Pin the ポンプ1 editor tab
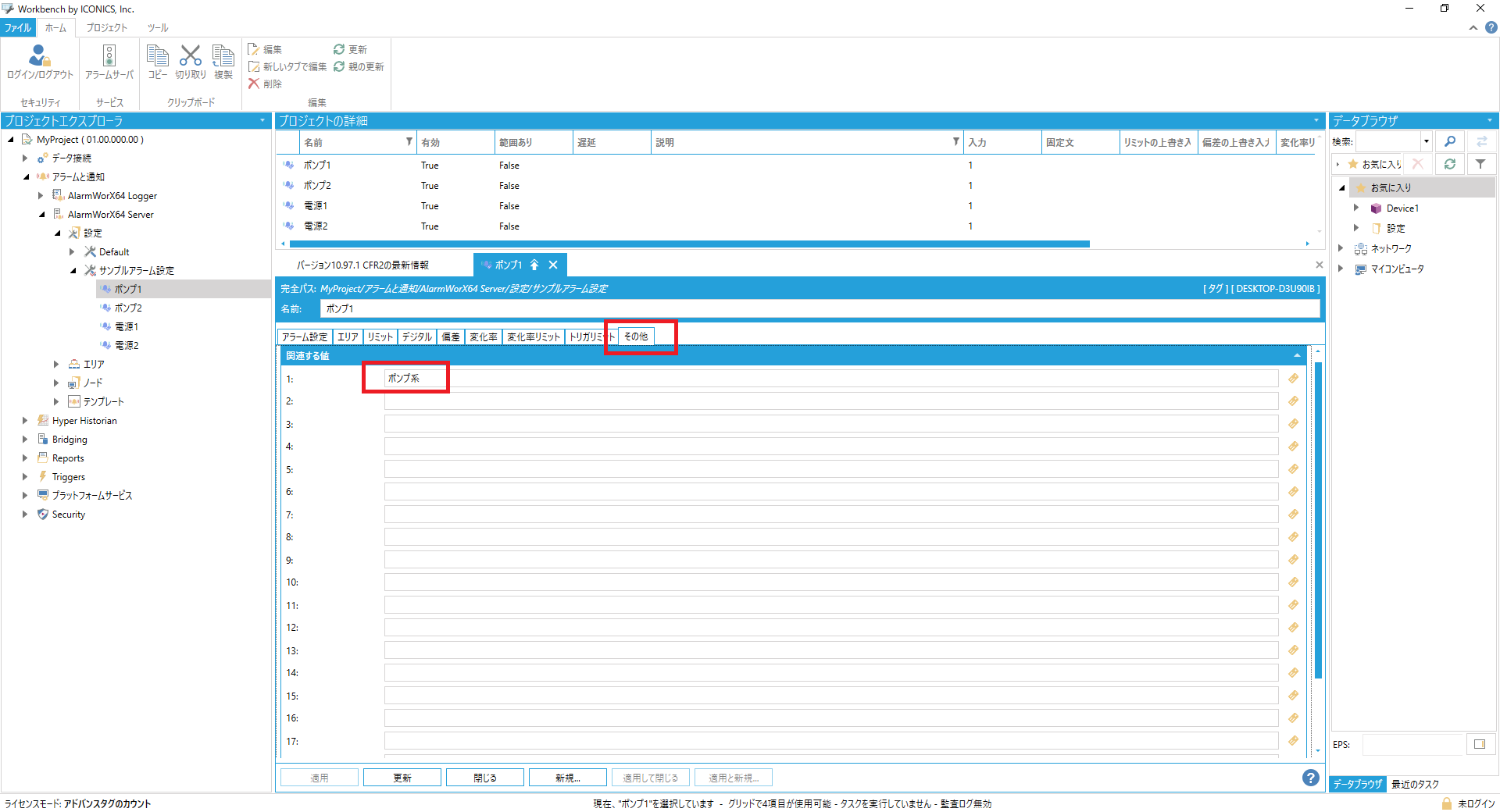This screenshot has width=1500, height=812. coord(534,265)
